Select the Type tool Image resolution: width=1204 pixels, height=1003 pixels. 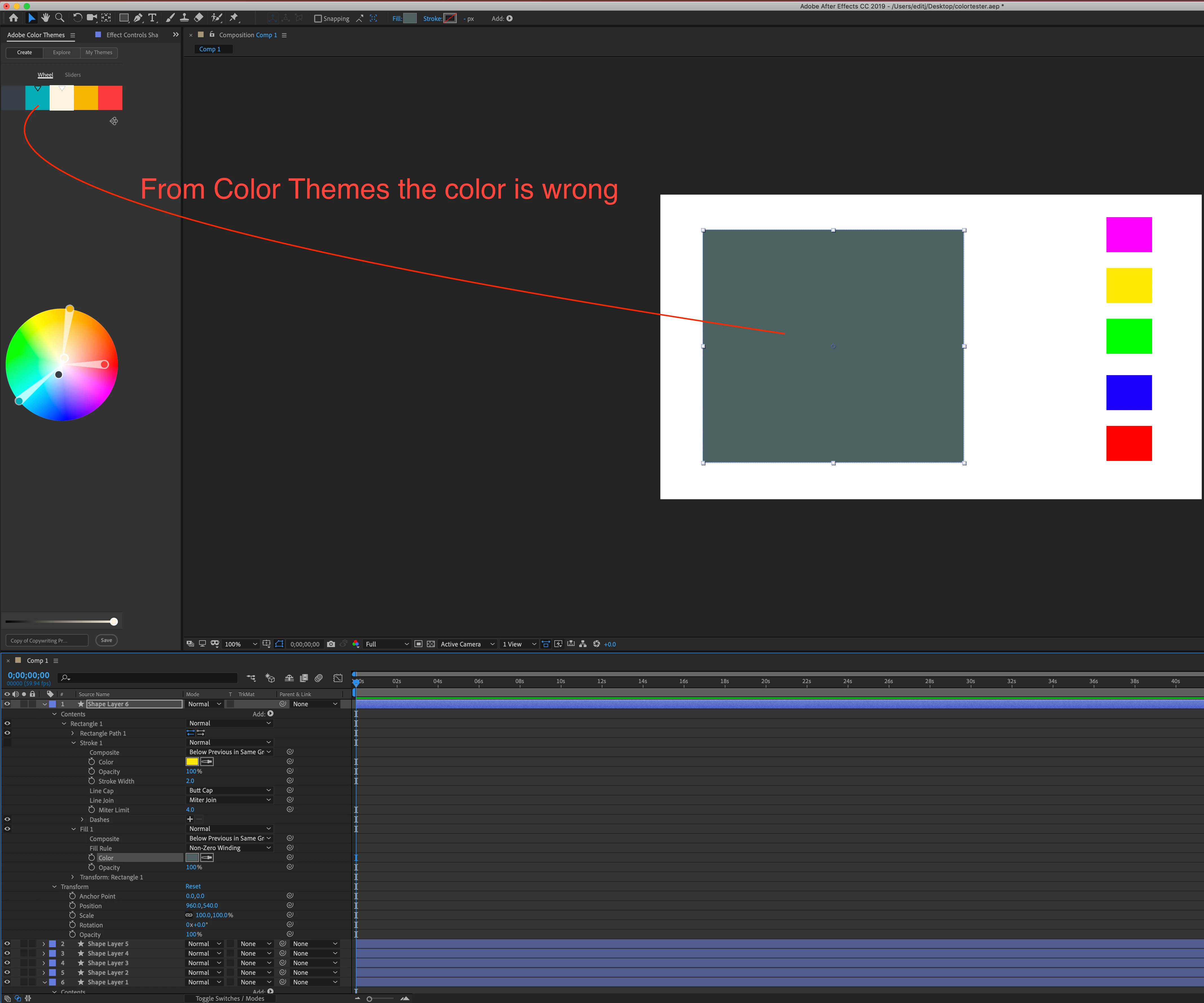coord(153,18)
